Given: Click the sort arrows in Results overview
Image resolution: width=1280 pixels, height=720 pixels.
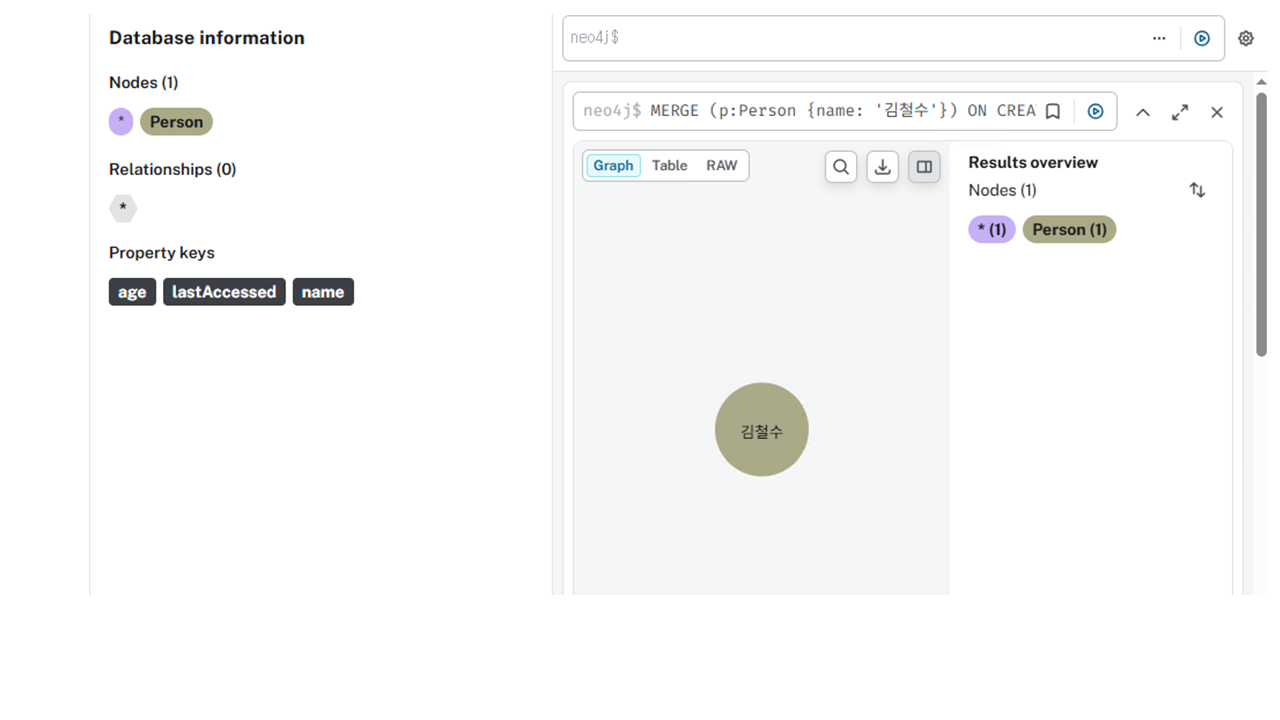Looking at the screenshot, I should click(1197, 190).
